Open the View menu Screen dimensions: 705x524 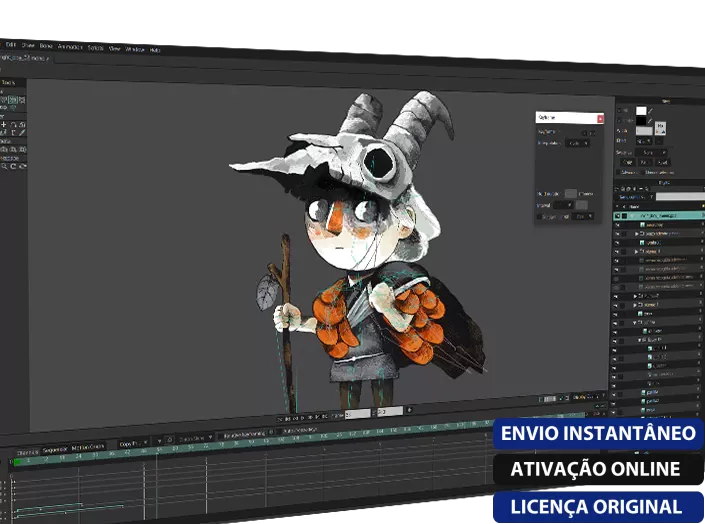click(x=114, y=49)
